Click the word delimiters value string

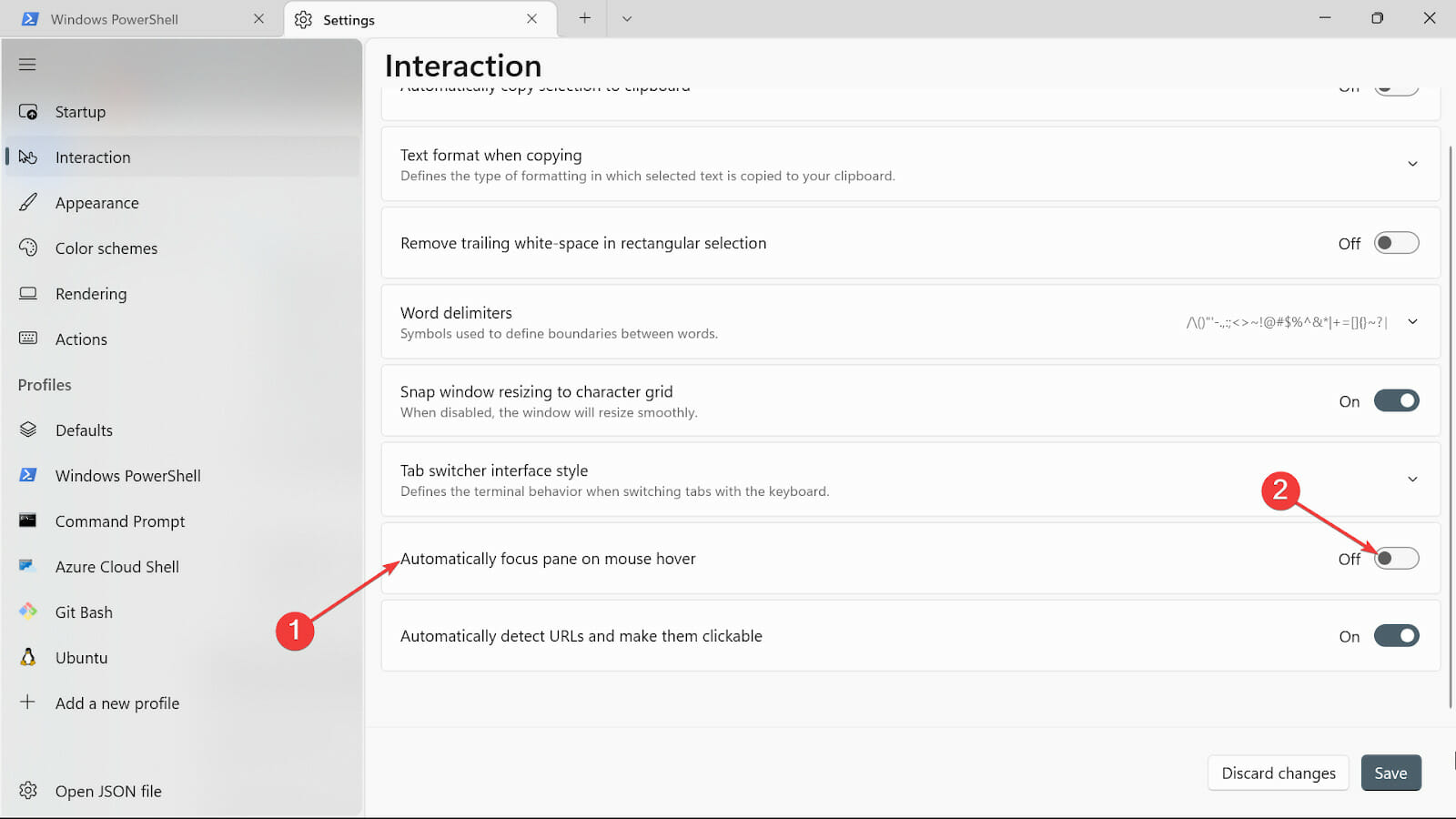coord(1287,322)
